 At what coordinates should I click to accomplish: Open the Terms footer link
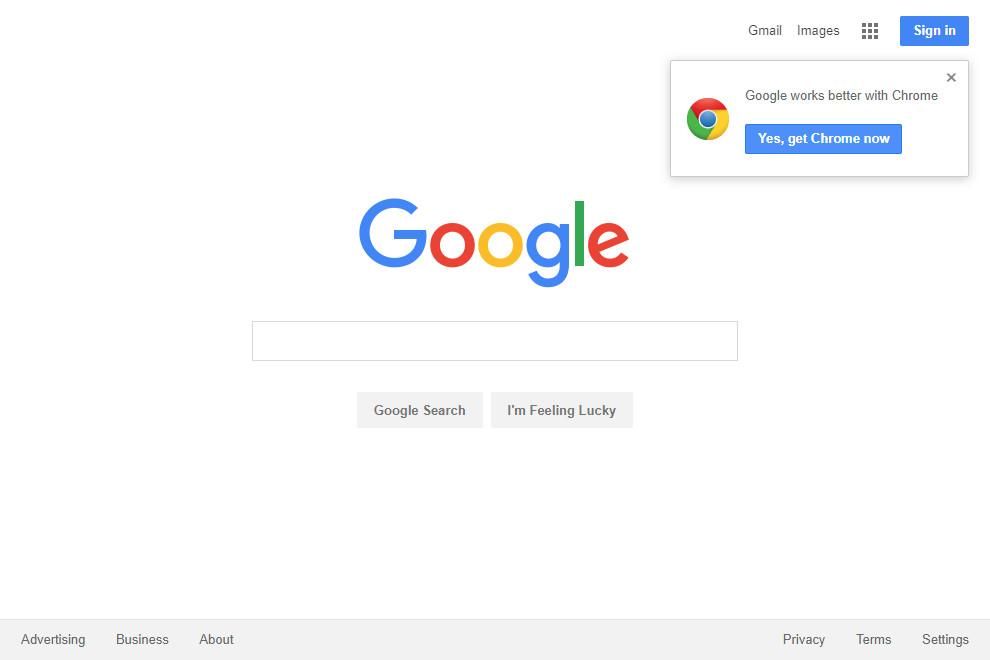873,639
